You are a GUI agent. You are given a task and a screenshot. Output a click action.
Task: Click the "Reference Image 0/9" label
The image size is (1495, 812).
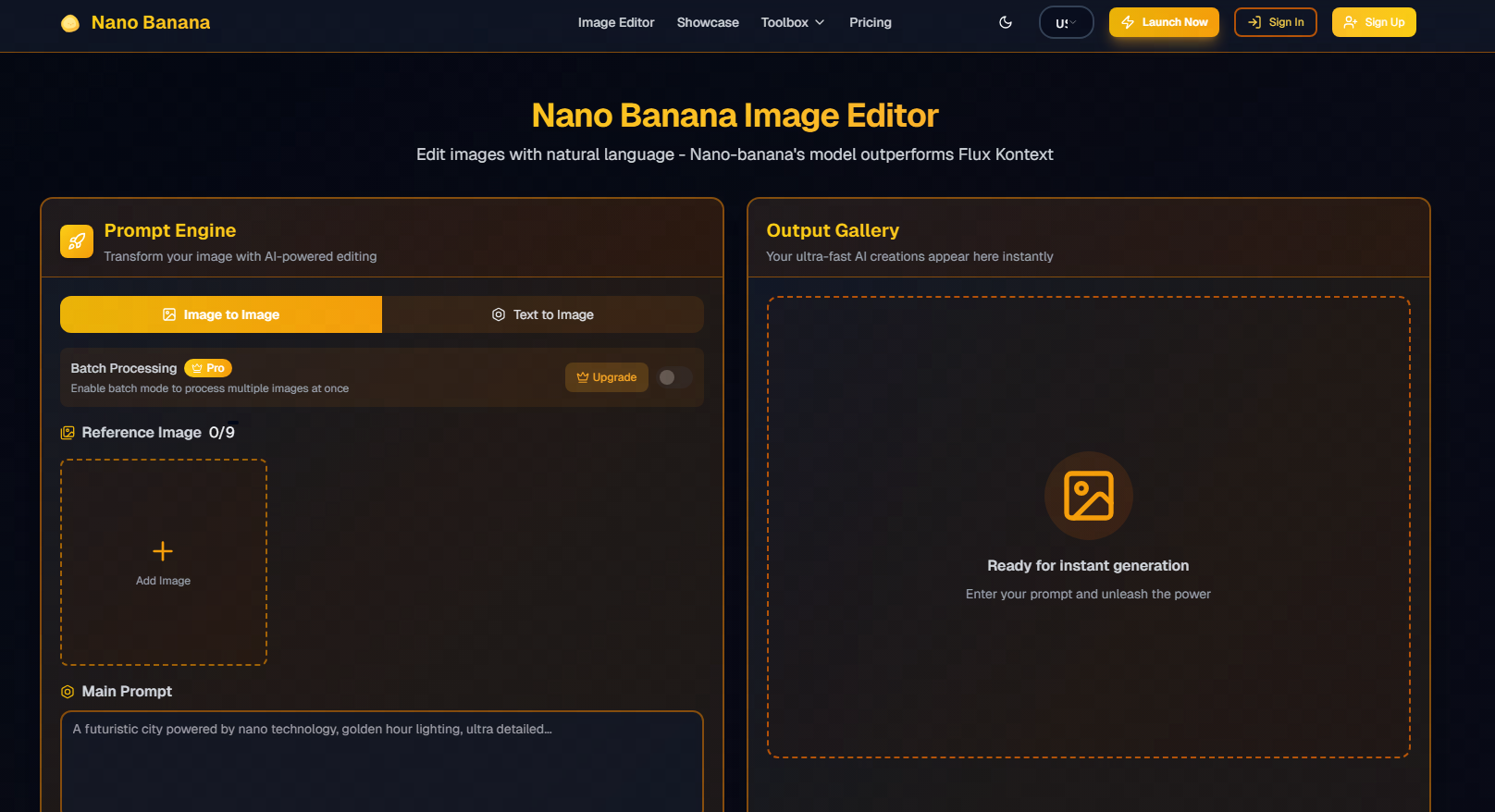click(158, 433)
